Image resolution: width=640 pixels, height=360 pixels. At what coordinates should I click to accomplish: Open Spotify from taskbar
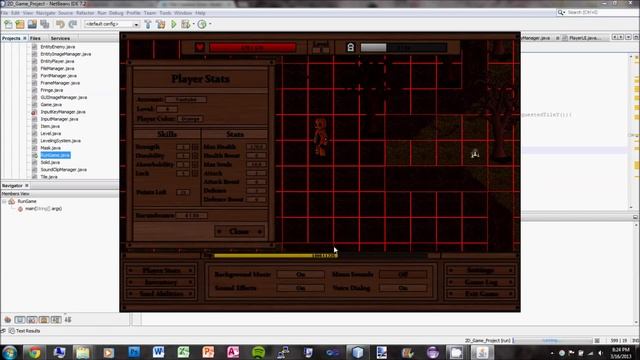point(258,352)
